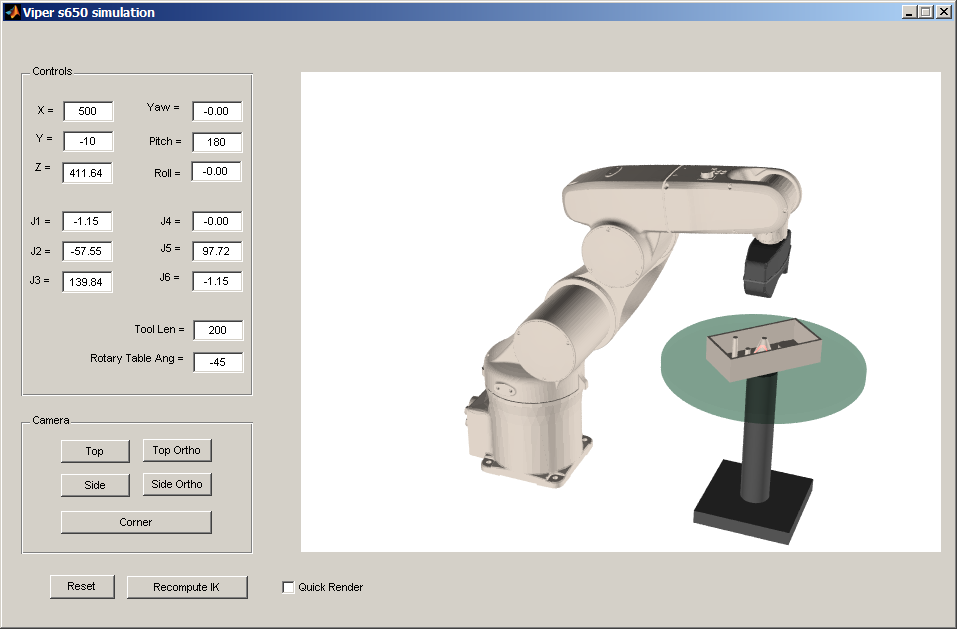Click the "Rotary Table Ang =" label
957x629 pixels.
(136, 359)
